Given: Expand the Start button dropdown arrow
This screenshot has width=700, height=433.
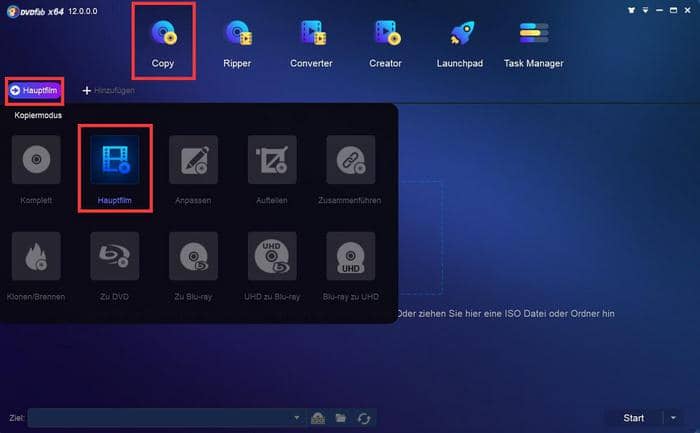Looking at the screenshot, I should pos(673,418).
